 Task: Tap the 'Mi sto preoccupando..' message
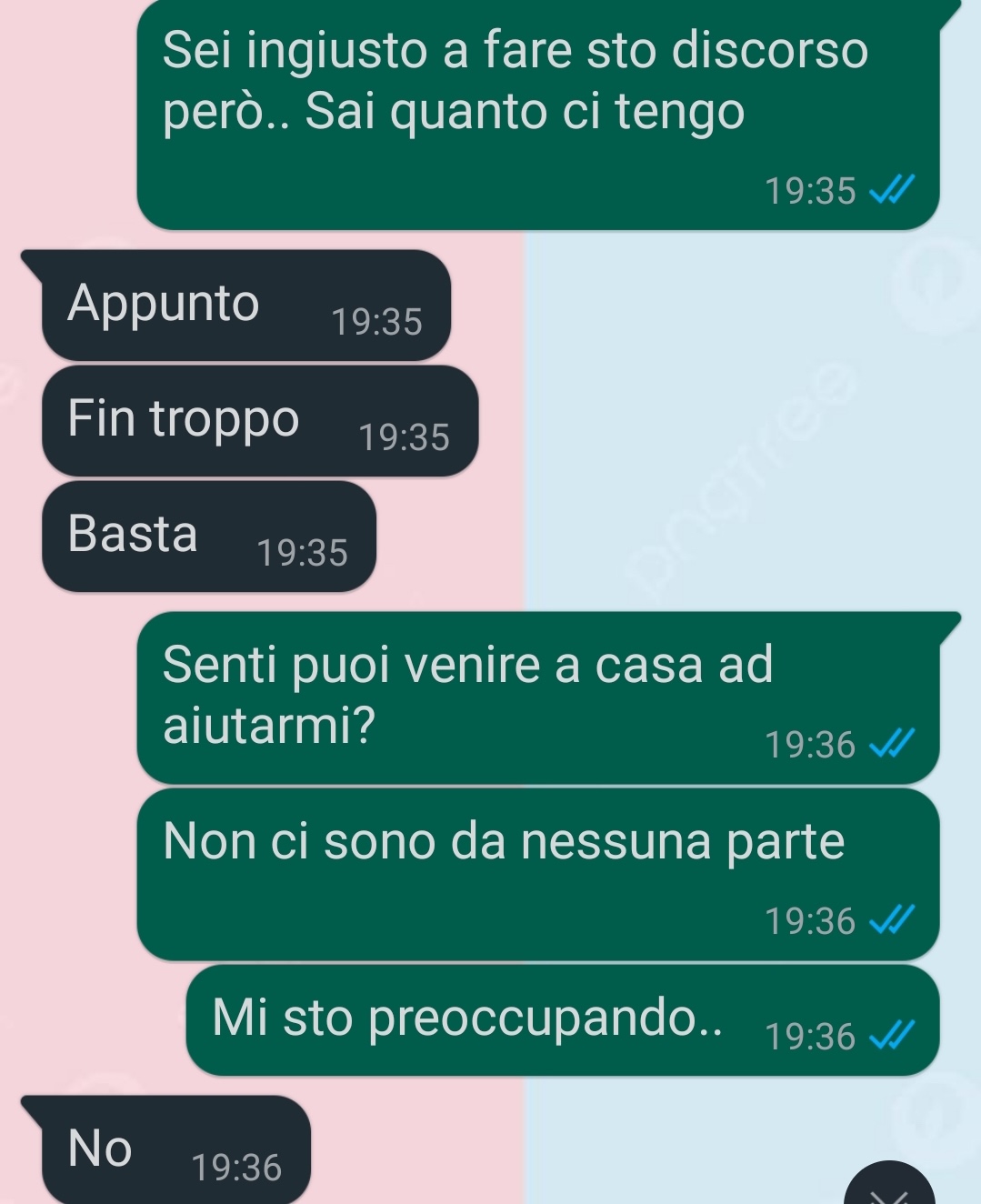tap(563, 1020)
